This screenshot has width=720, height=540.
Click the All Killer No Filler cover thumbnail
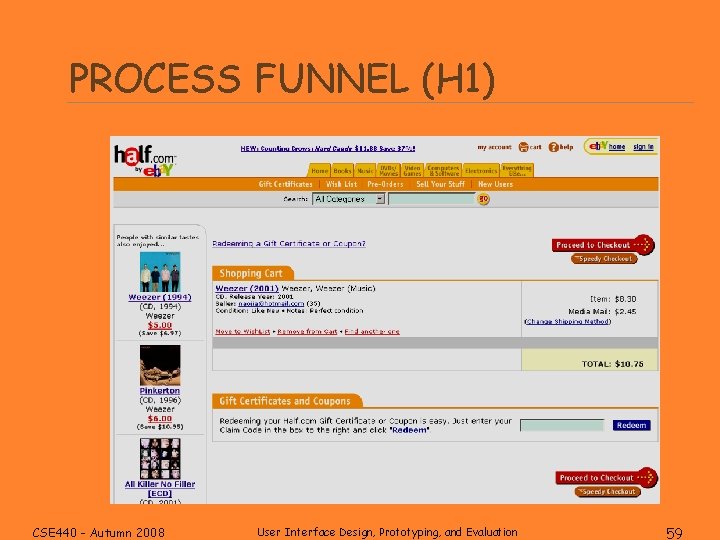pyautogui.click(x=160, y=459)
